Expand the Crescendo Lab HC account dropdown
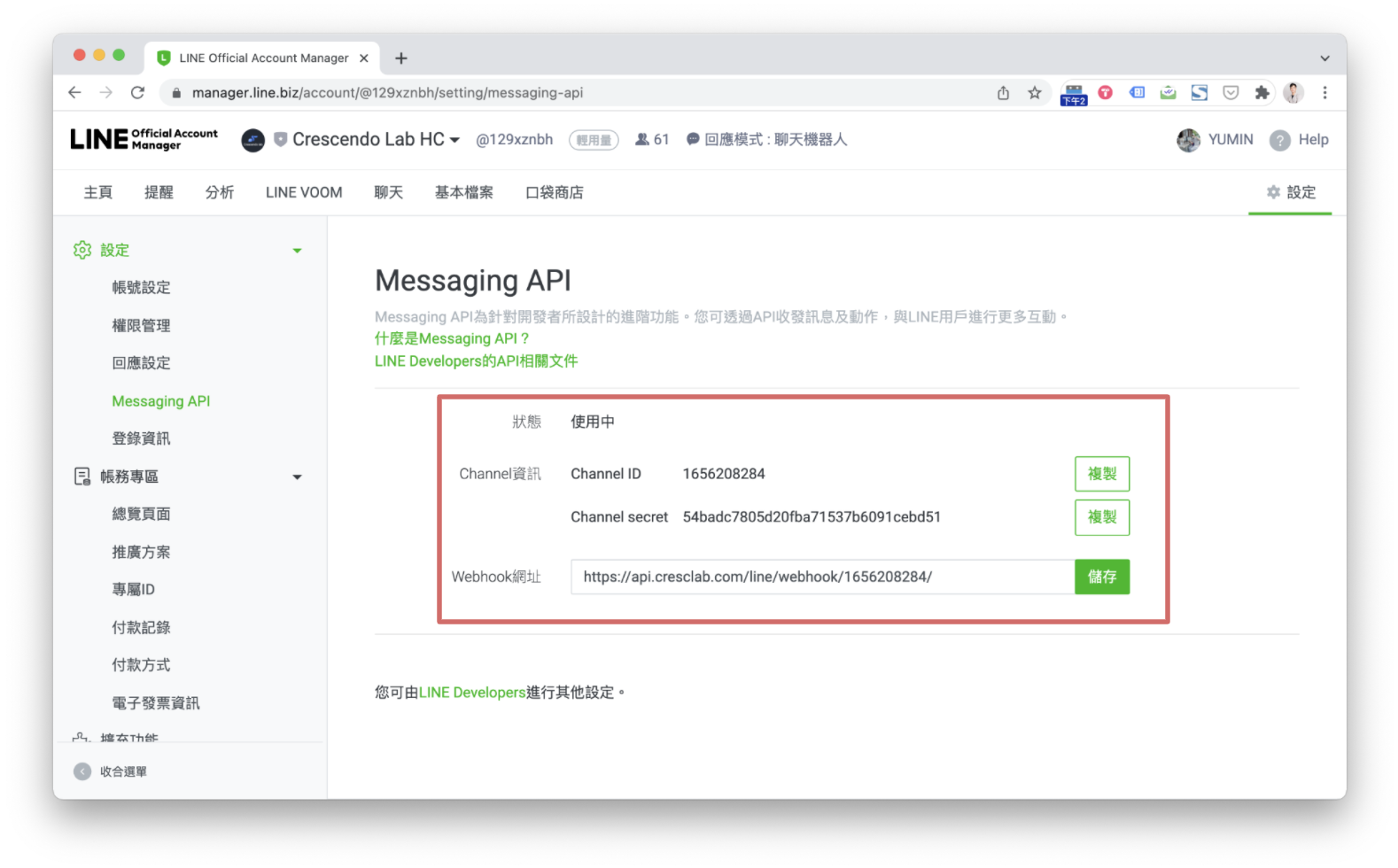Screen dimensions: 1398x868 click(x=454, y=140)
